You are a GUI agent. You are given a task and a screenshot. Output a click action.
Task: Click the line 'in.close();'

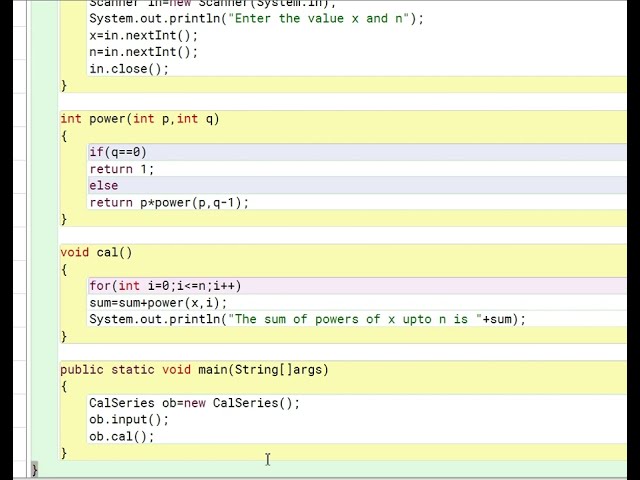(x=129, y=69)
